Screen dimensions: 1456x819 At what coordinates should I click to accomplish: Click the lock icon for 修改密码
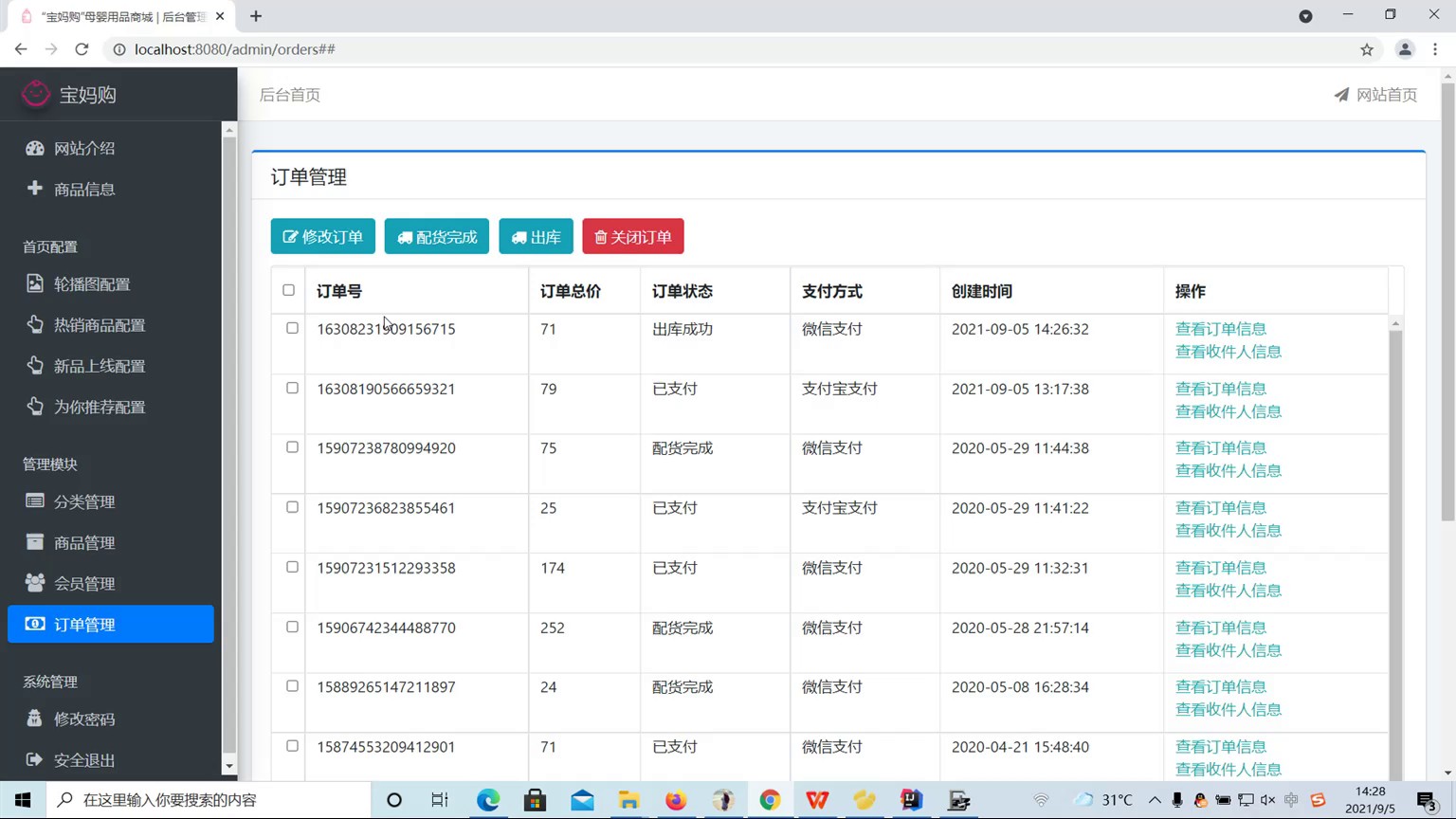click(x=35, y=718)
